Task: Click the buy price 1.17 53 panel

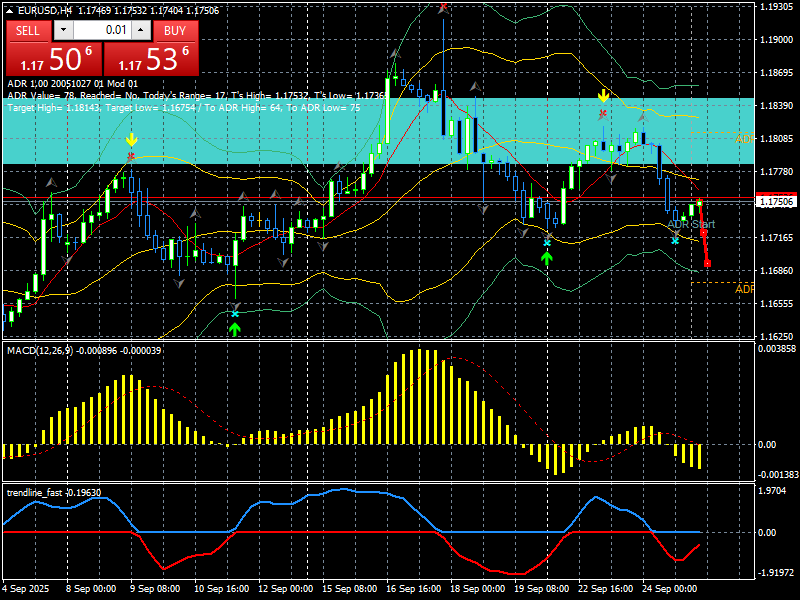Action: (151, 59)
